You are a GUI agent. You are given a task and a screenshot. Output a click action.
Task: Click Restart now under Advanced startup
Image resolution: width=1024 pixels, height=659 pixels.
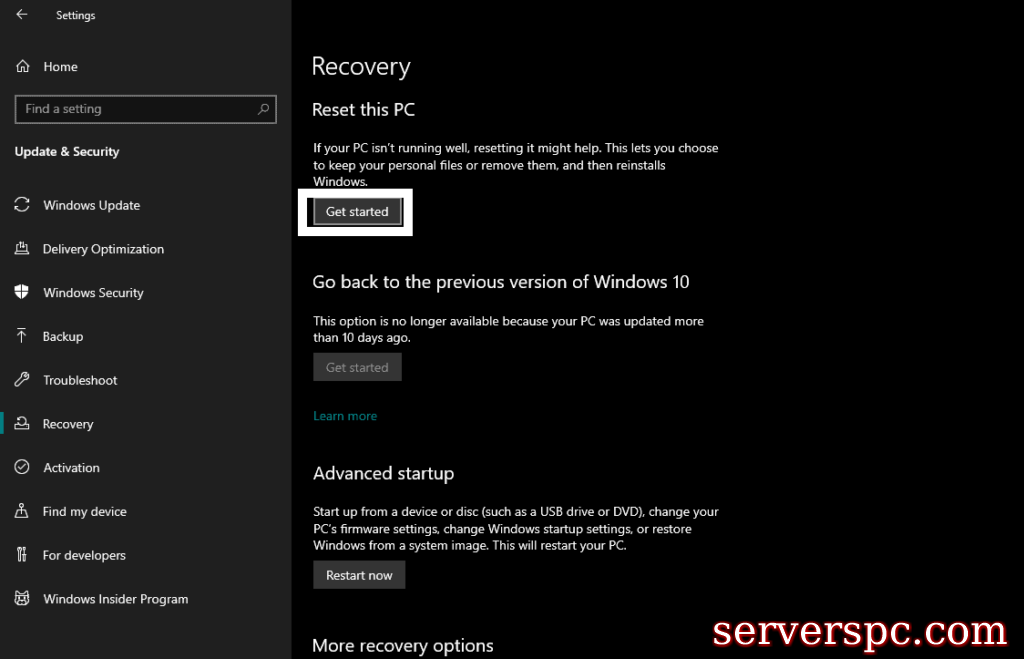(x=359, y=575)
